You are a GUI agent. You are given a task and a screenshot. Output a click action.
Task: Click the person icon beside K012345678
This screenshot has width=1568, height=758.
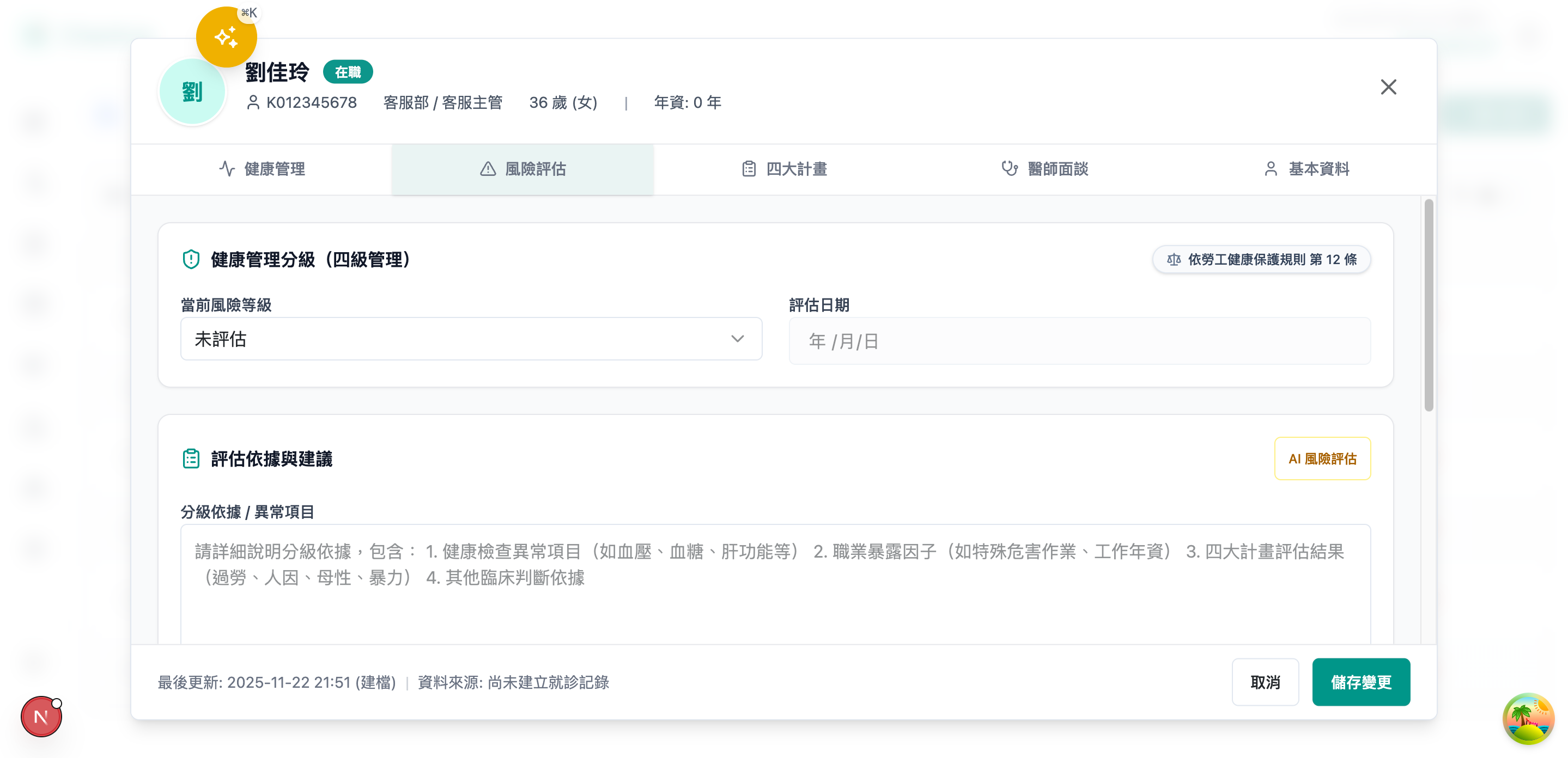tap(253, 102)
